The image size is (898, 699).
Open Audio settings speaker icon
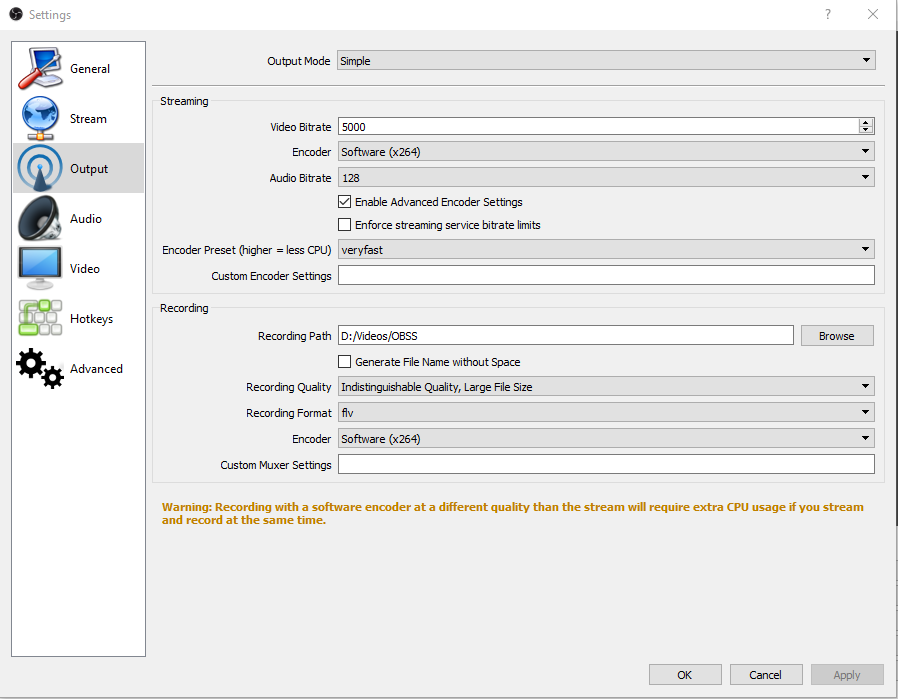(40, 218)
